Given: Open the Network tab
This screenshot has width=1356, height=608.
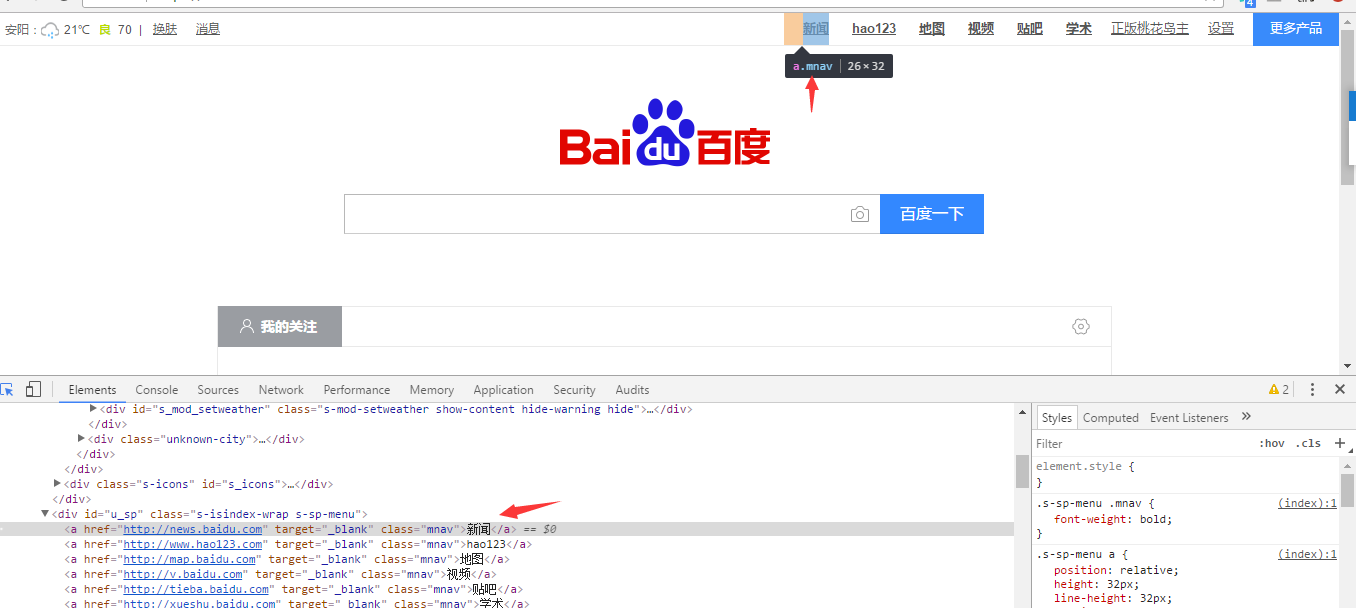Looking at the screenshot, I should click(x=281, y=390).
